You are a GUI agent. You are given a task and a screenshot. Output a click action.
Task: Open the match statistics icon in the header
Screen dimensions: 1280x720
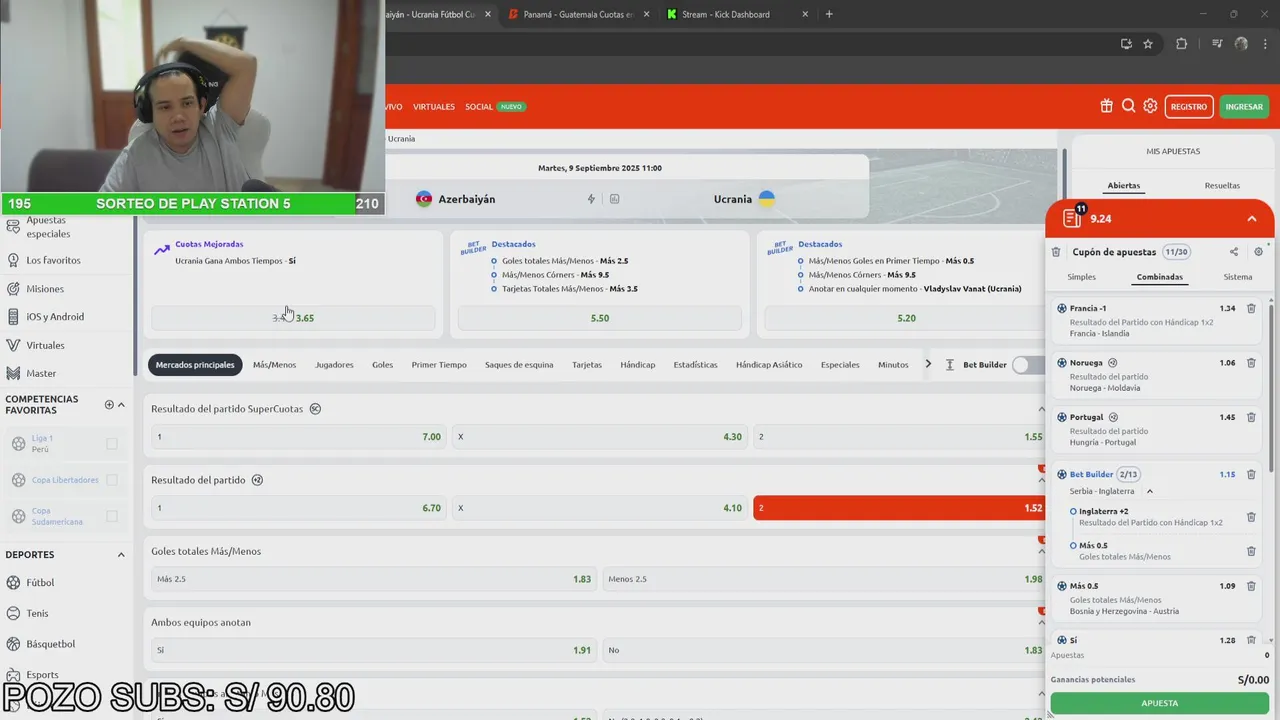614,199
